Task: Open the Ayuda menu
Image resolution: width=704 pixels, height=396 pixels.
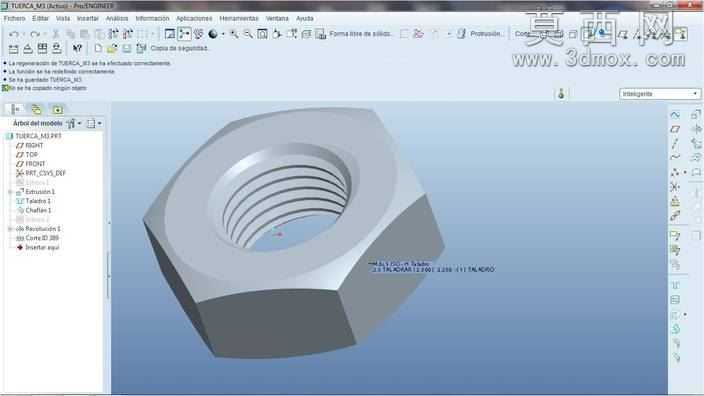Action: [304, 18]
